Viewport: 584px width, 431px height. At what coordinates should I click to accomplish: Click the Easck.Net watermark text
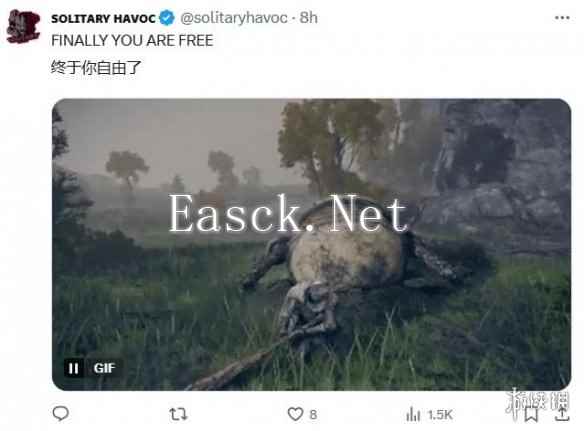click(288, 213)
